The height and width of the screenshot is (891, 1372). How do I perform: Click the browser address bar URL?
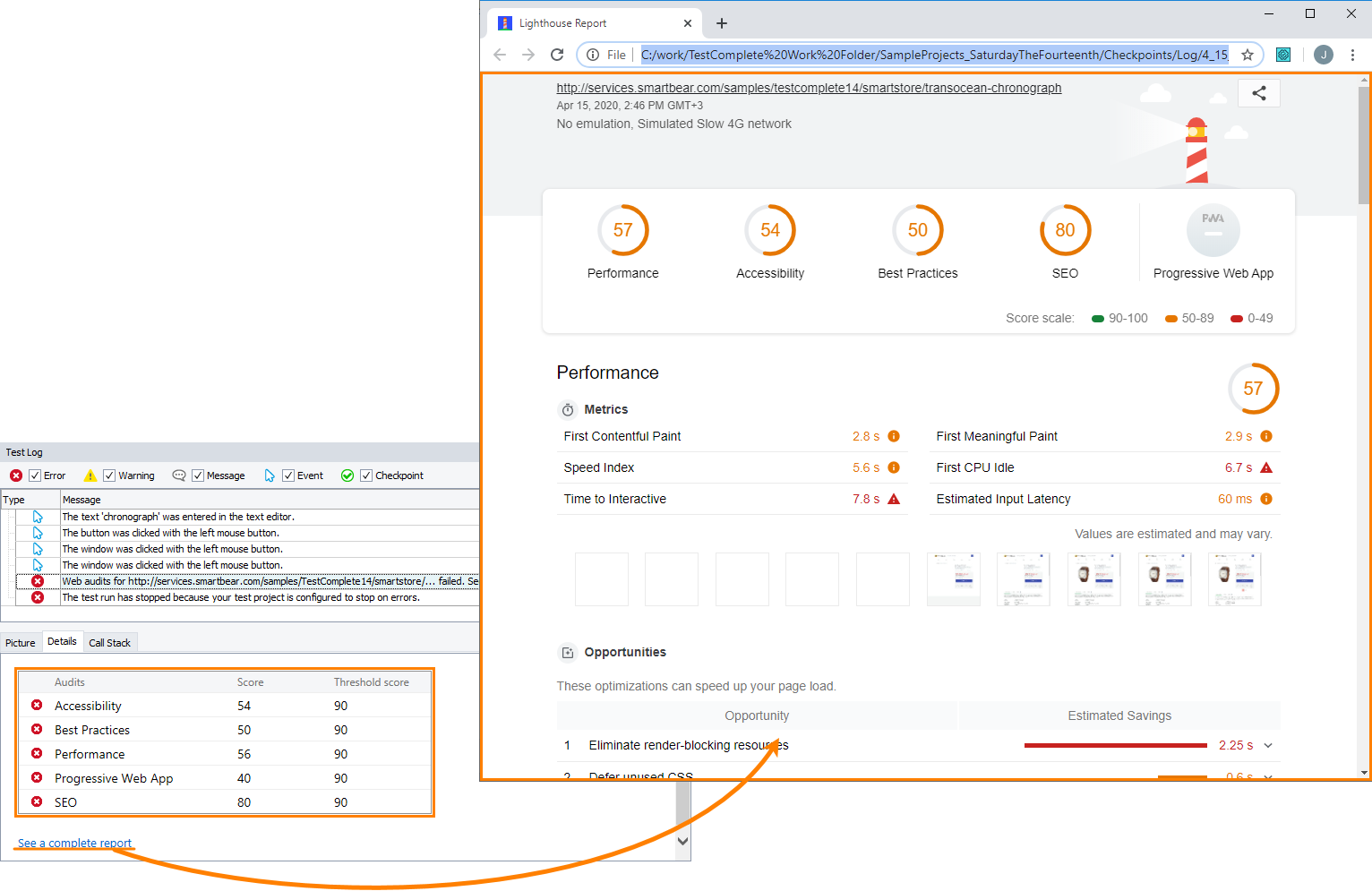tap(935, 55)
